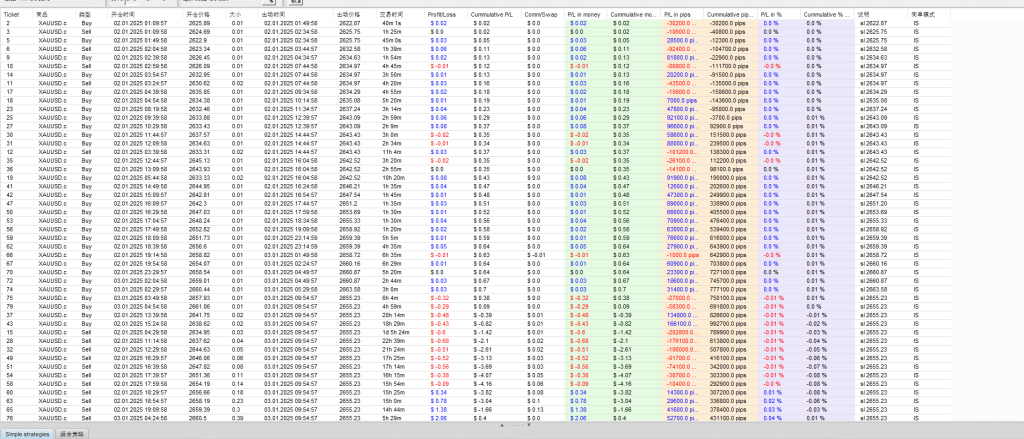Click the 说明 column header

863,16
